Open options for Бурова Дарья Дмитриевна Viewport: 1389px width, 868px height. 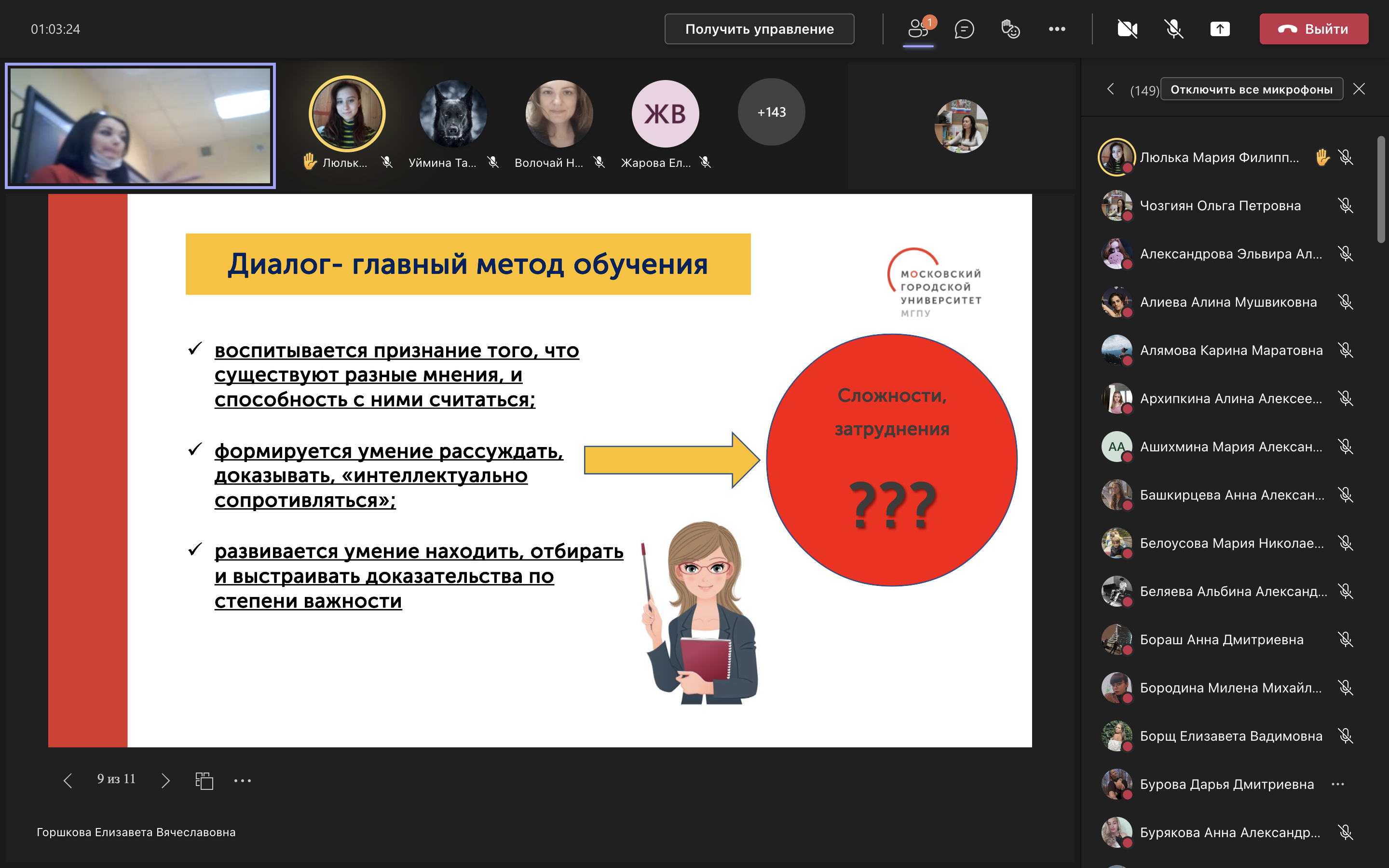(1337, 784)
